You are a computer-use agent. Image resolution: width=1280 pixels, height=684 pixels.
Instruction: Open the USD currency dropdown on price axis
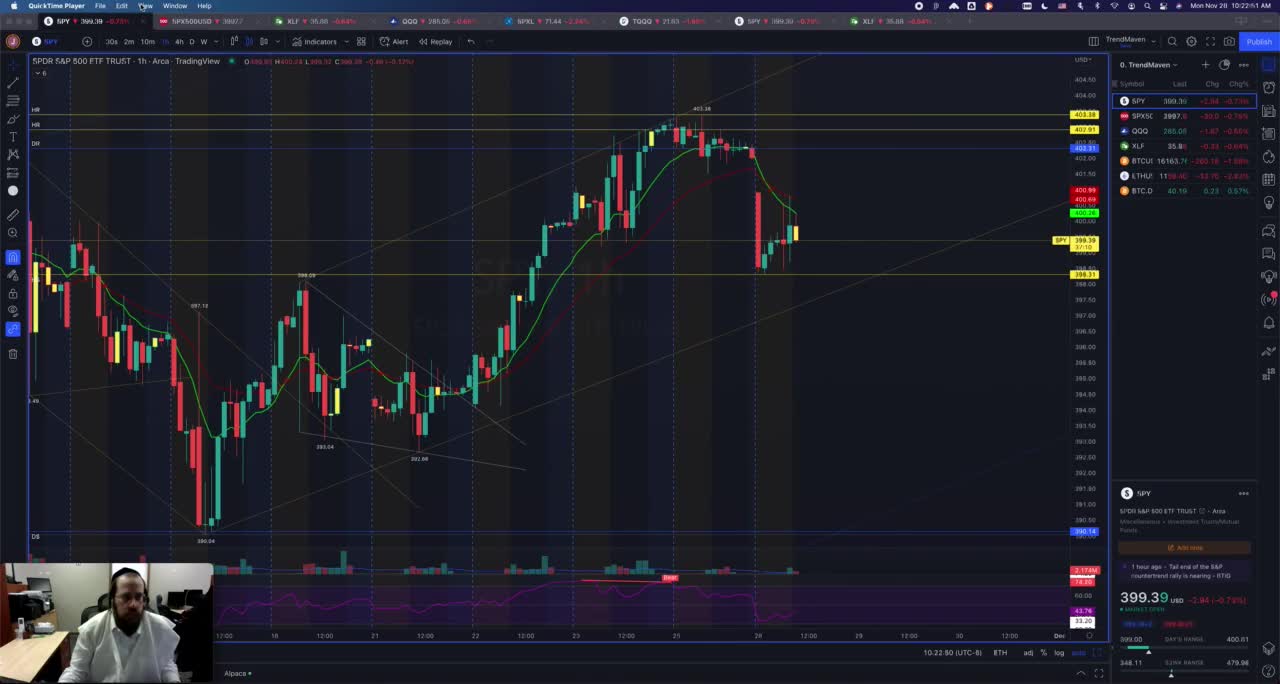point(1083,60)
